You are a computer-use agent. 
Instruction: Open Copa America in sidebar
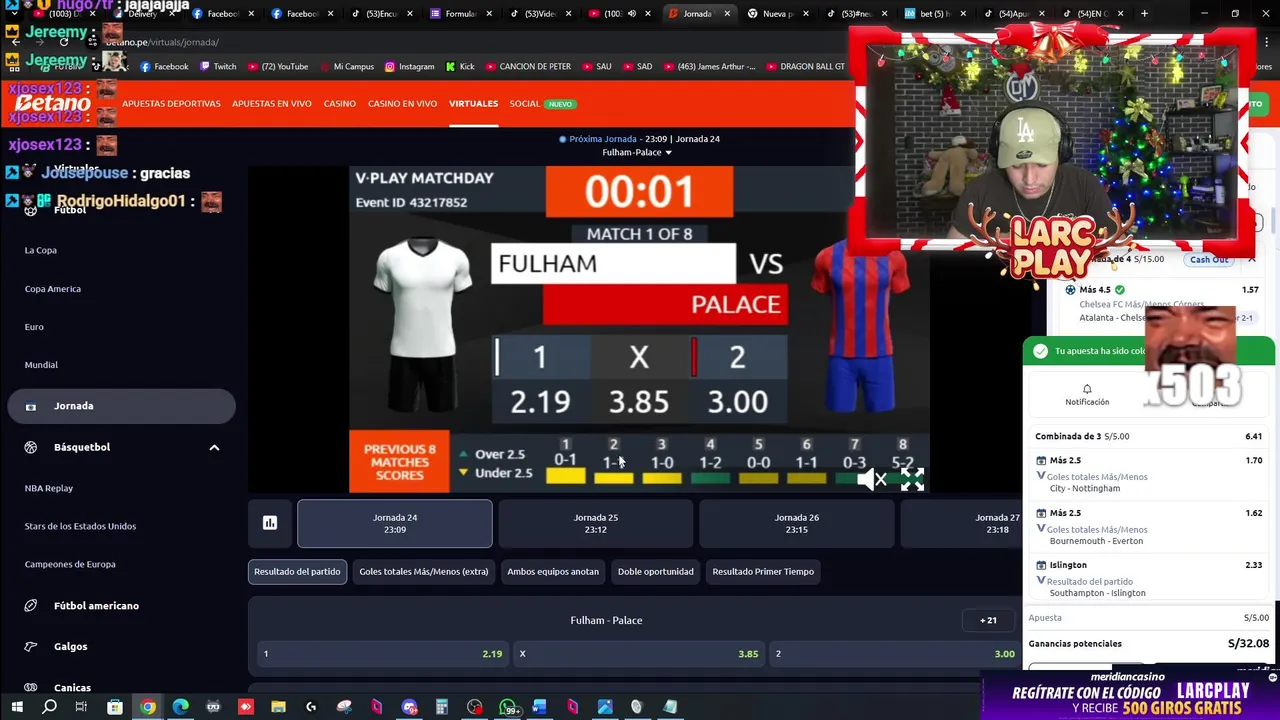[53, 289]
